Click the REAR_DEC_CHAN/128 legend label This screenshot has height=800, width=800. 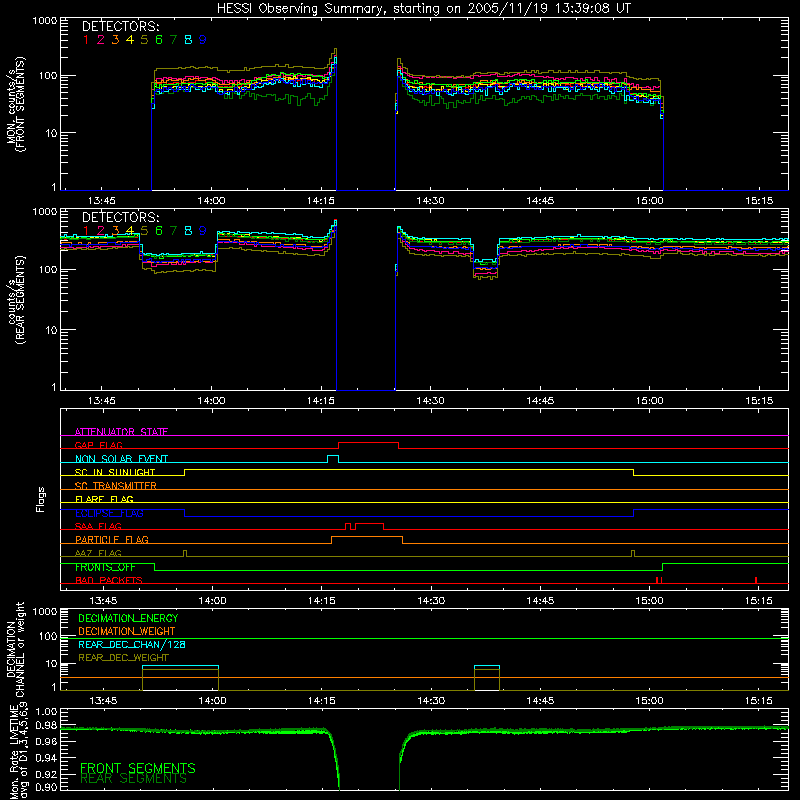coord(132,644)
